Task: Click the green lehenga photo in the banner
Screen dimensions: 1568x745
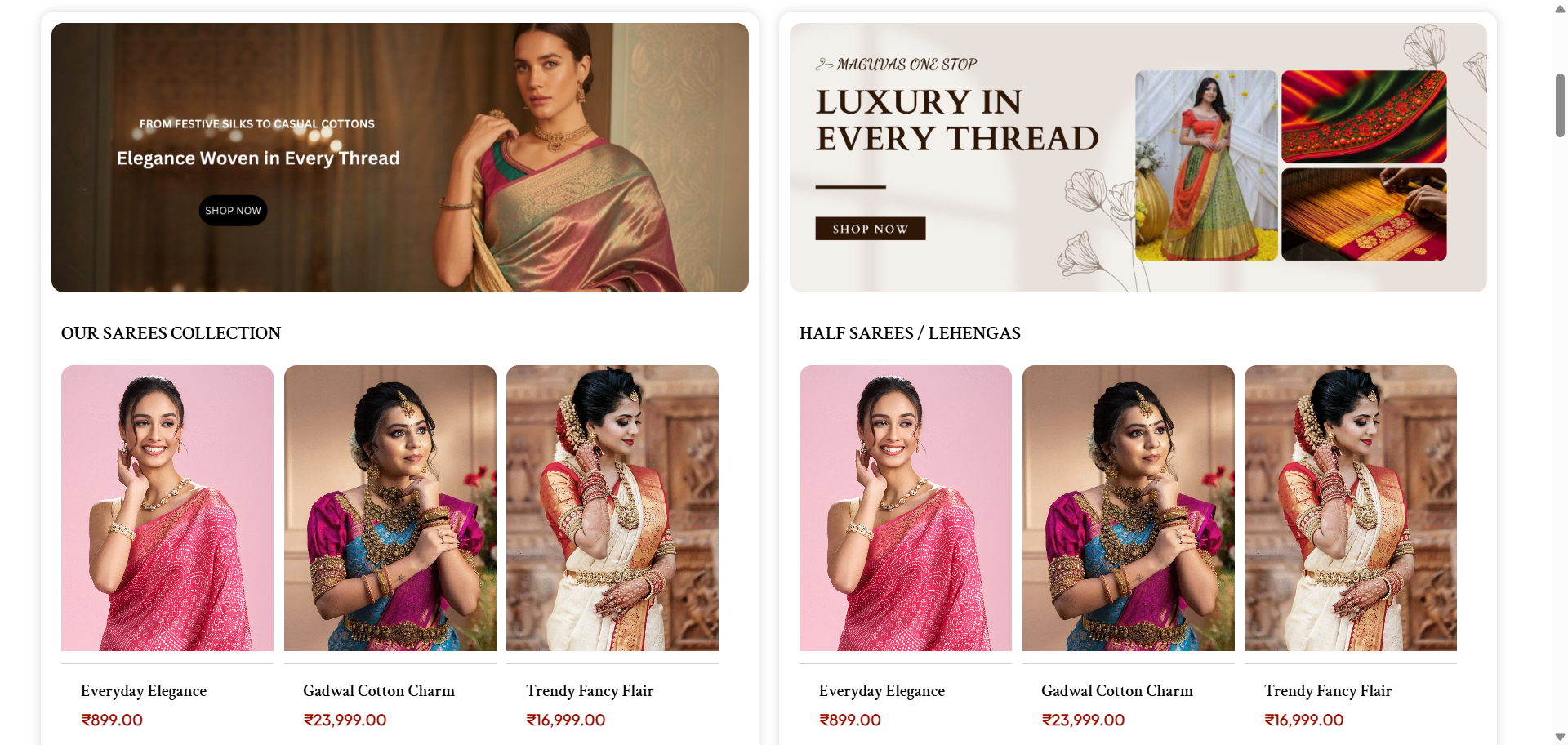Action: (1206, 166)
